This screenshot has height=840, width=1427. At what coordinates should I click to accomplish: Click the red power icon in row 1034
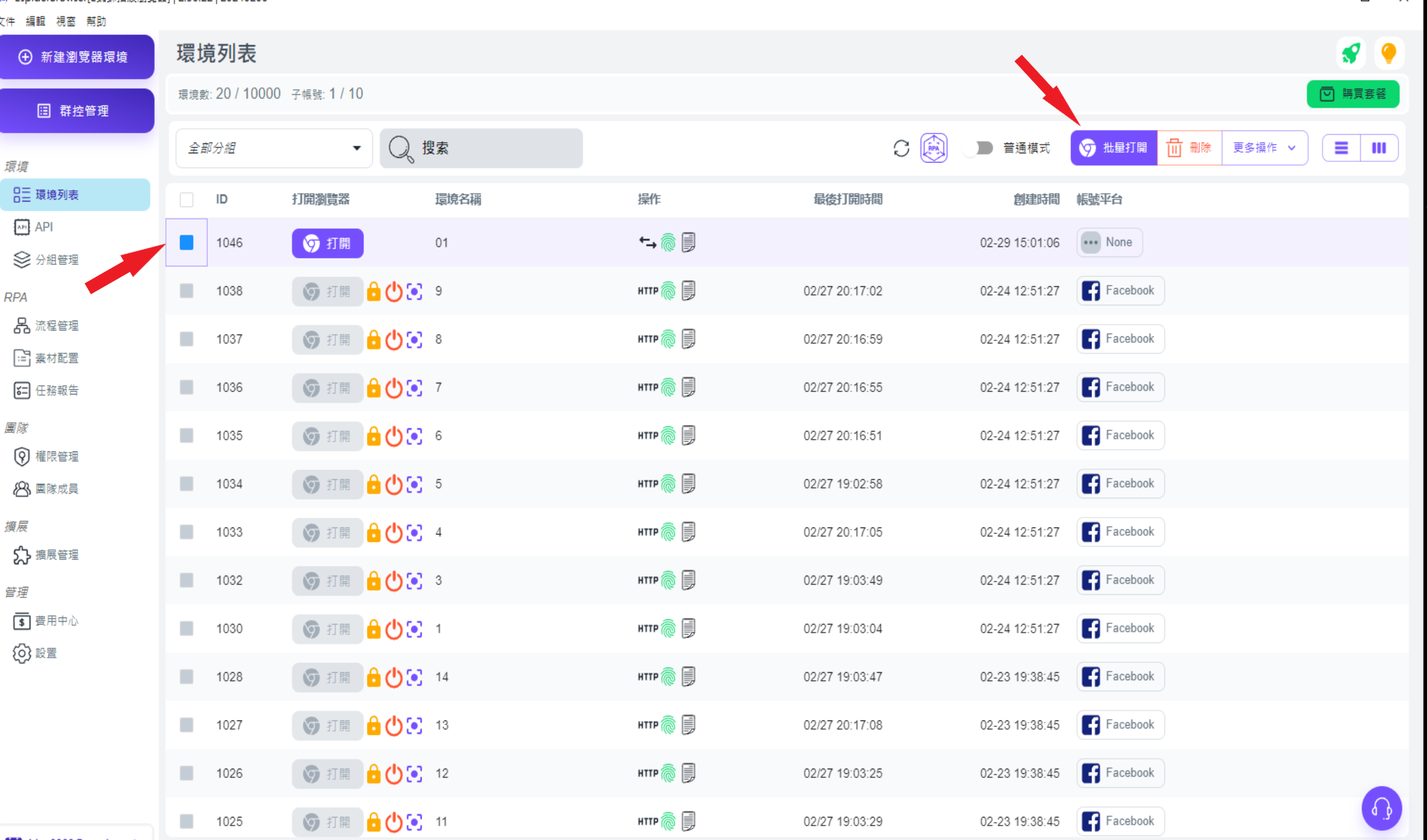pyautogui.click(x=394, y=484)
